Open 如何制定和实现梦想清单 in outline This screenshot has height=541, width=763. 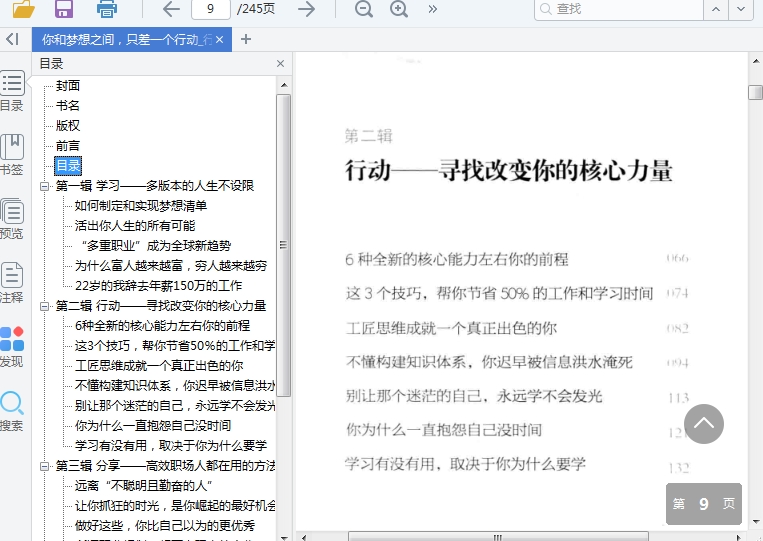pos(141,206)
